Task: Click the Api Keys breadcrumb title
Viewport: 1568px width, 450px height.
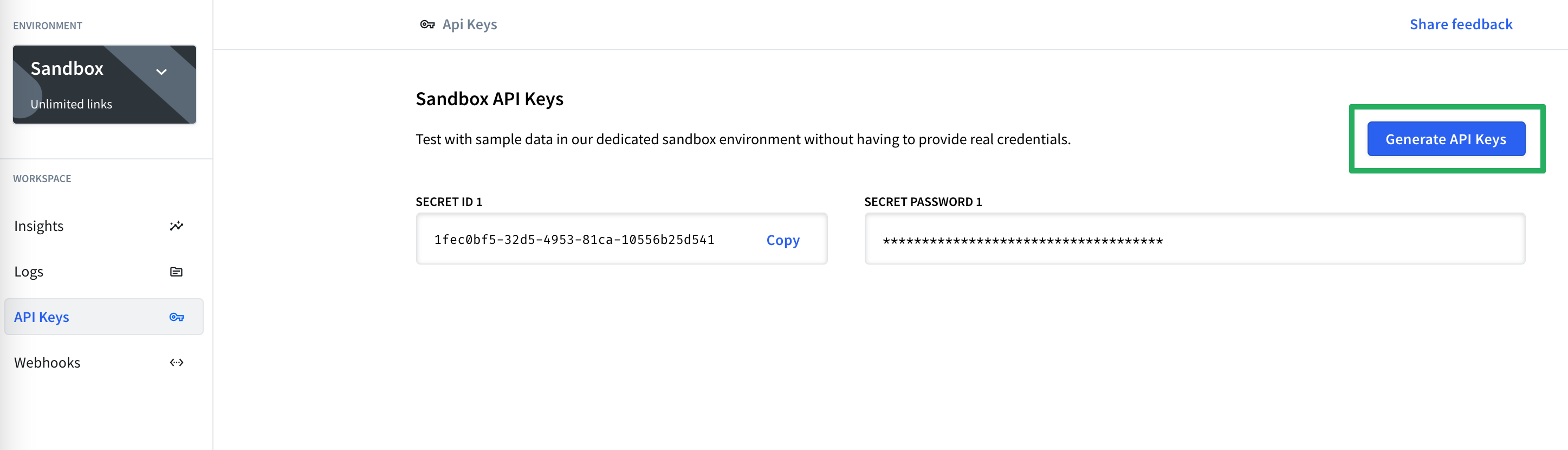Action: click(x=469, y=24)
